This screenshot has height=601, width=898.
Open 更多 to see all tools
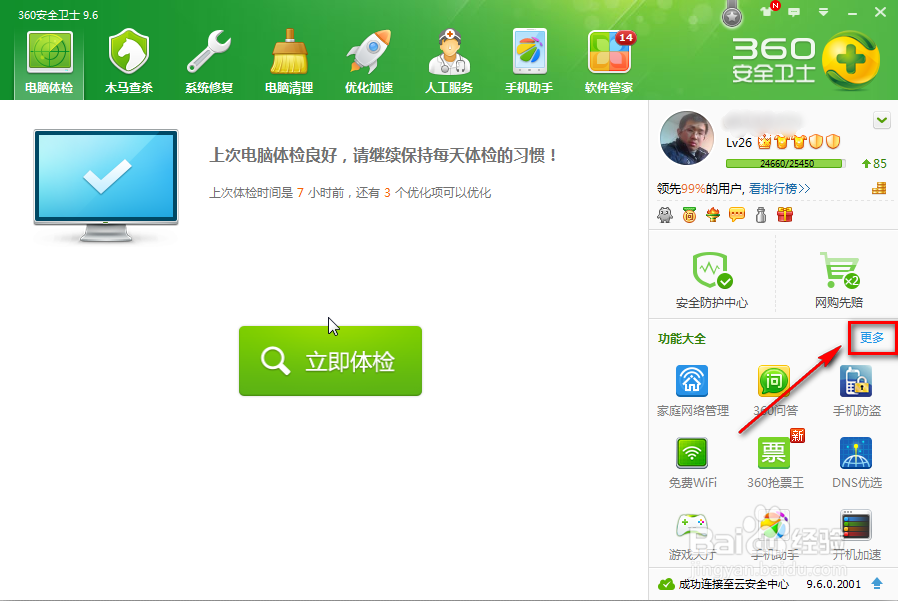(869, 338)
